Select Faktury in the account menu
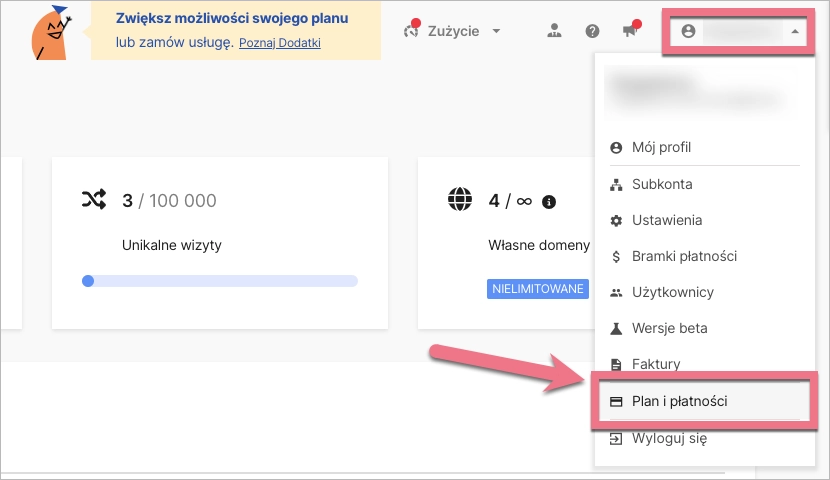This screenshot has width=830, height=480. [x=656, y=364]
